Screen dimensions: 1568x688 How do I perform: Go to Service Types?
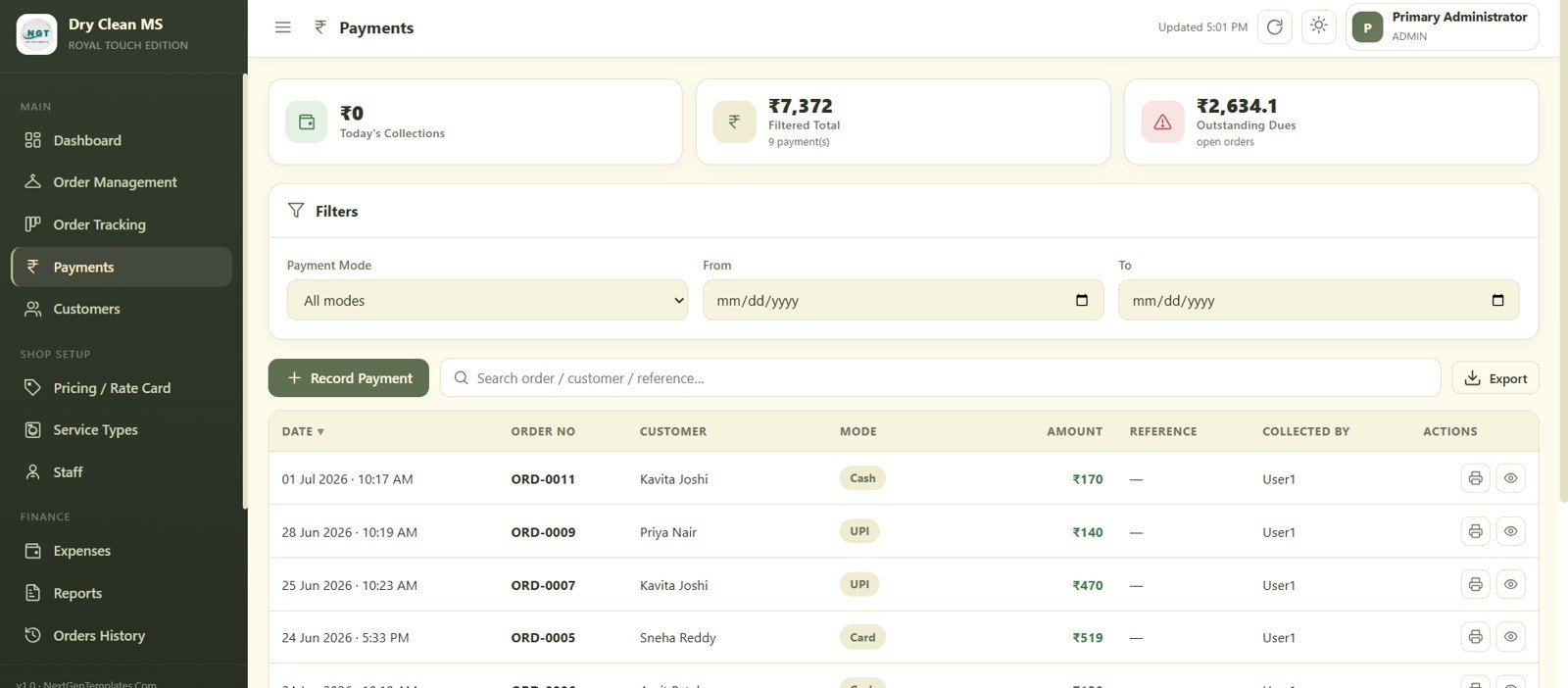[x=122, y=429]
